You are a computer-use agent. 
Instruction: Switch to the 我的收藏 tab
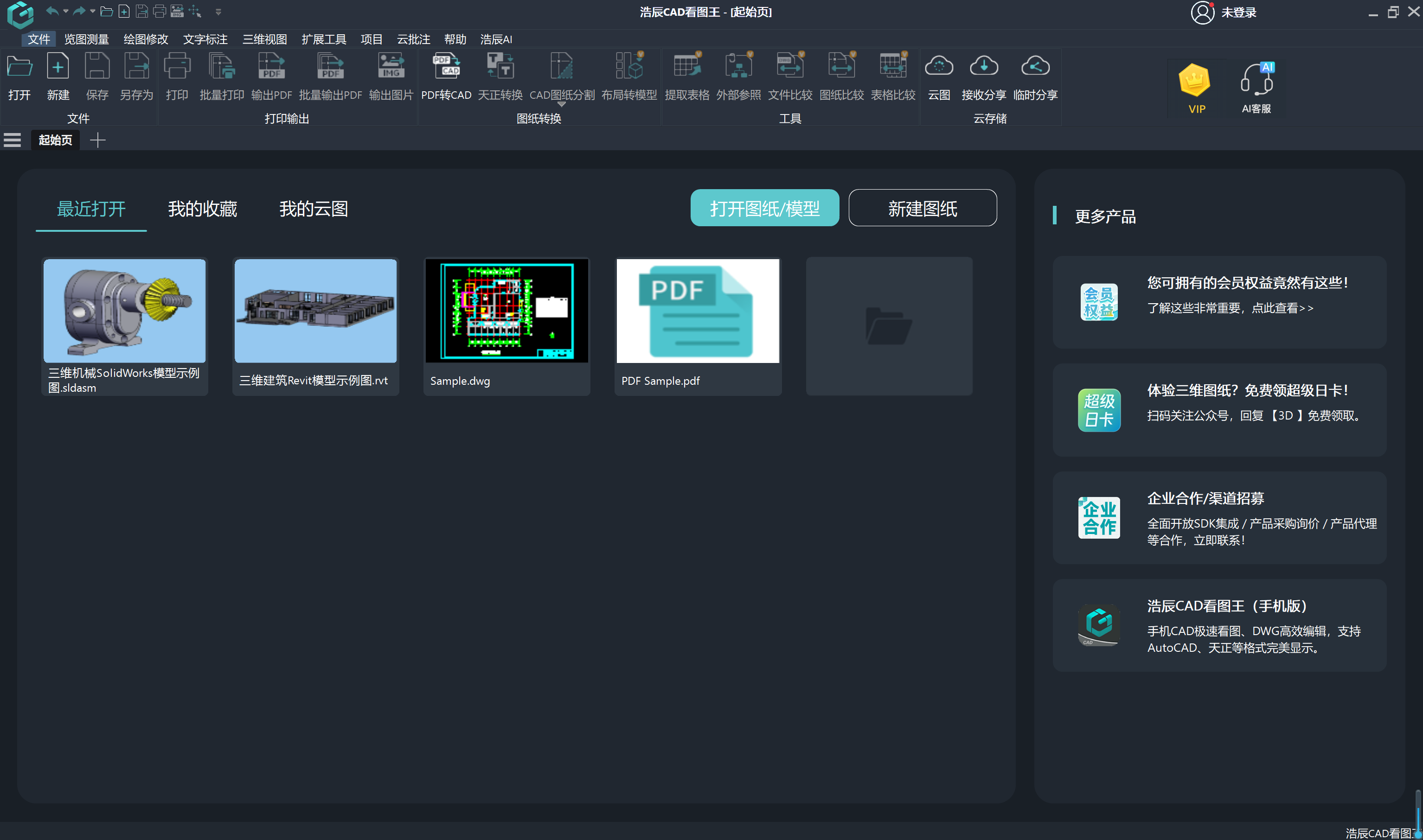[x=202, y=209]
